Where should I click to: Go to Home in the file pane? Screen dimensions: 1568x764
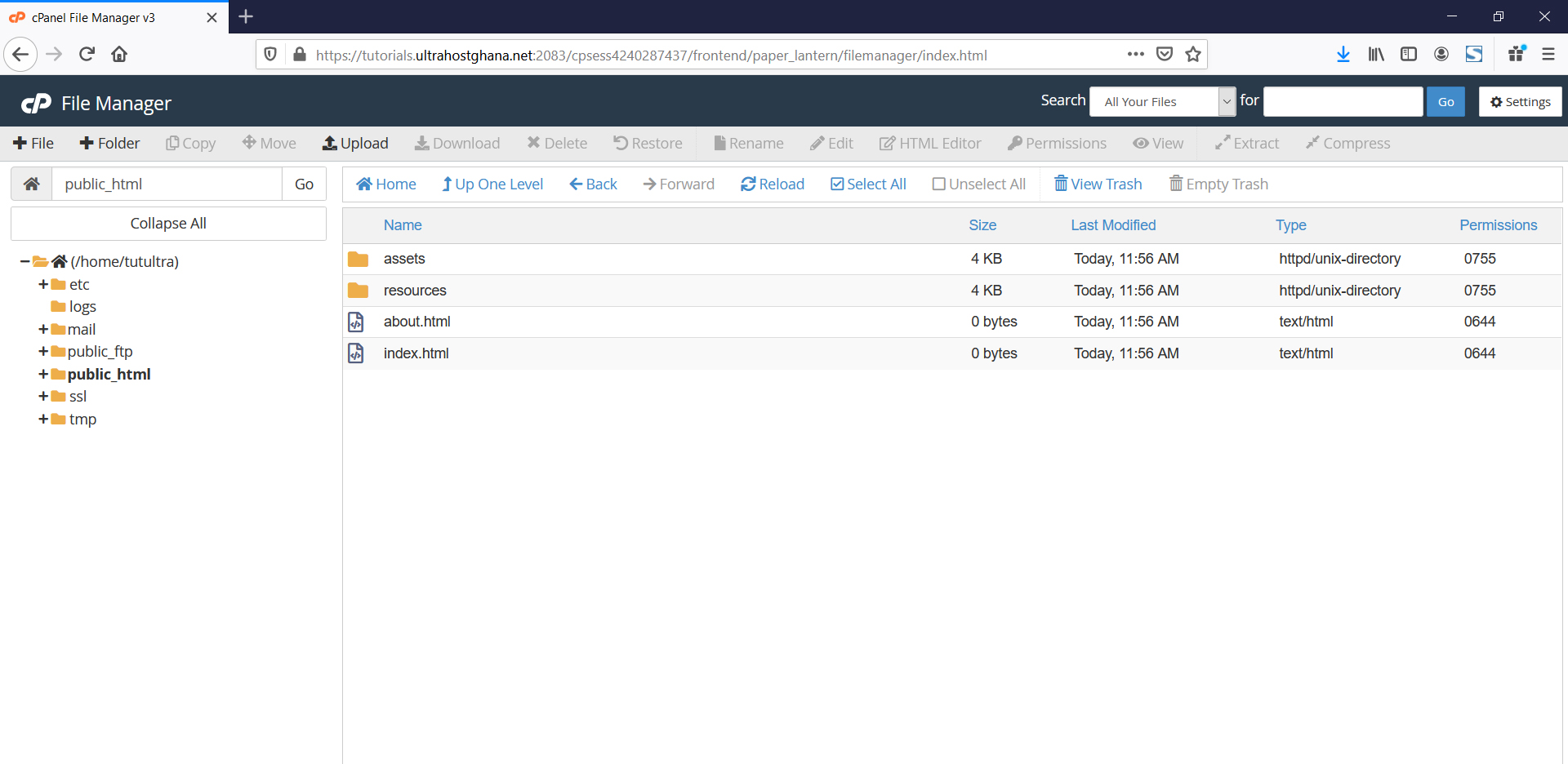[386, 184]
